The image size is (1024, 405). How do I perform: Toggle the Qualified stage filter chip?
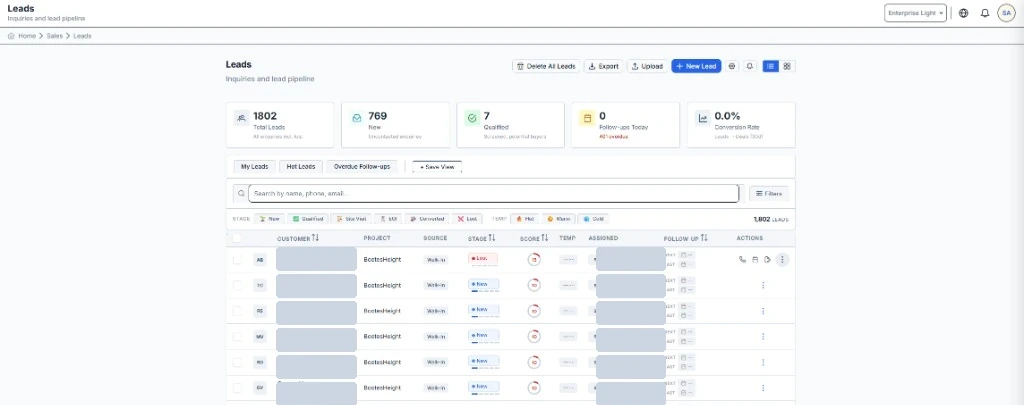coord(307,219)
